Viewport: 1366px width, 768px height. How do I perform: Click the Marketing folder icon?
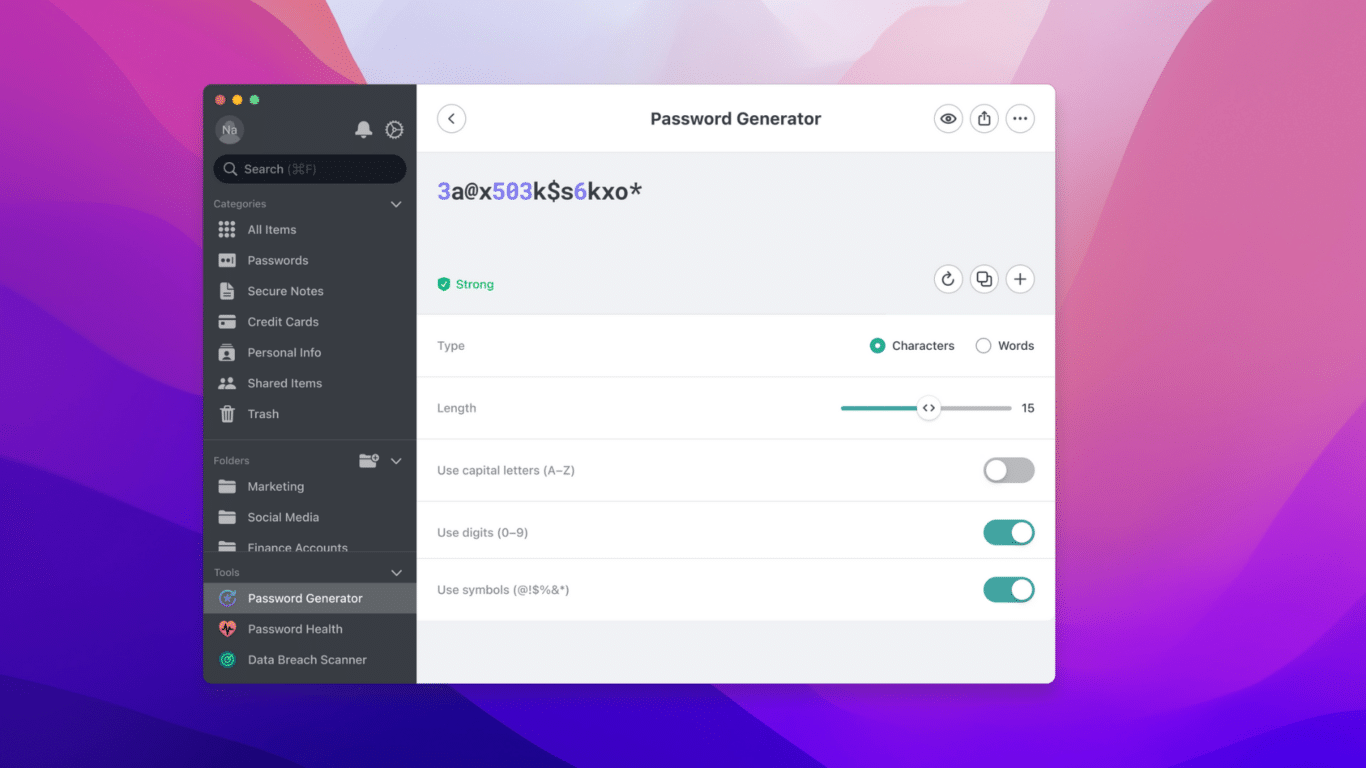(227, 487)
